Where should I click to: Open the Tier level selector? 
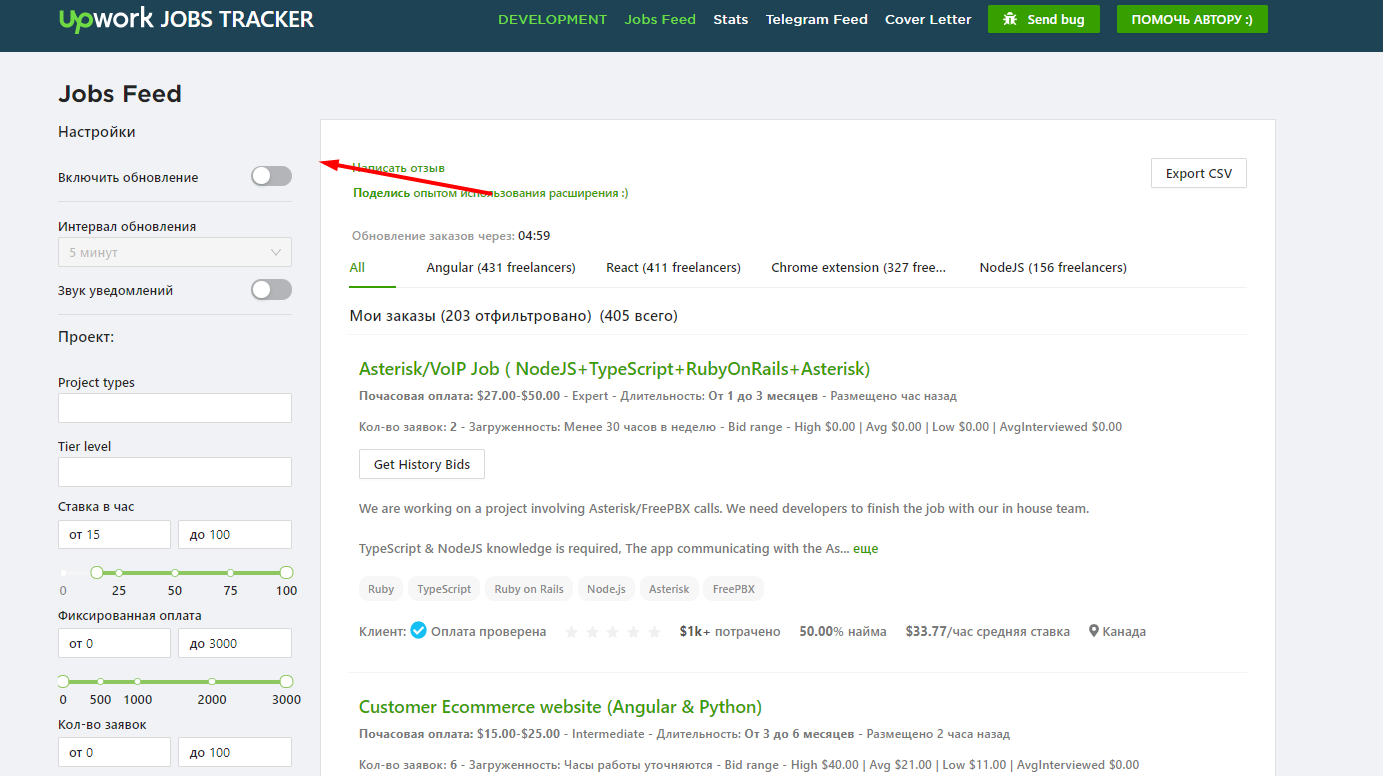click(175, 472)
